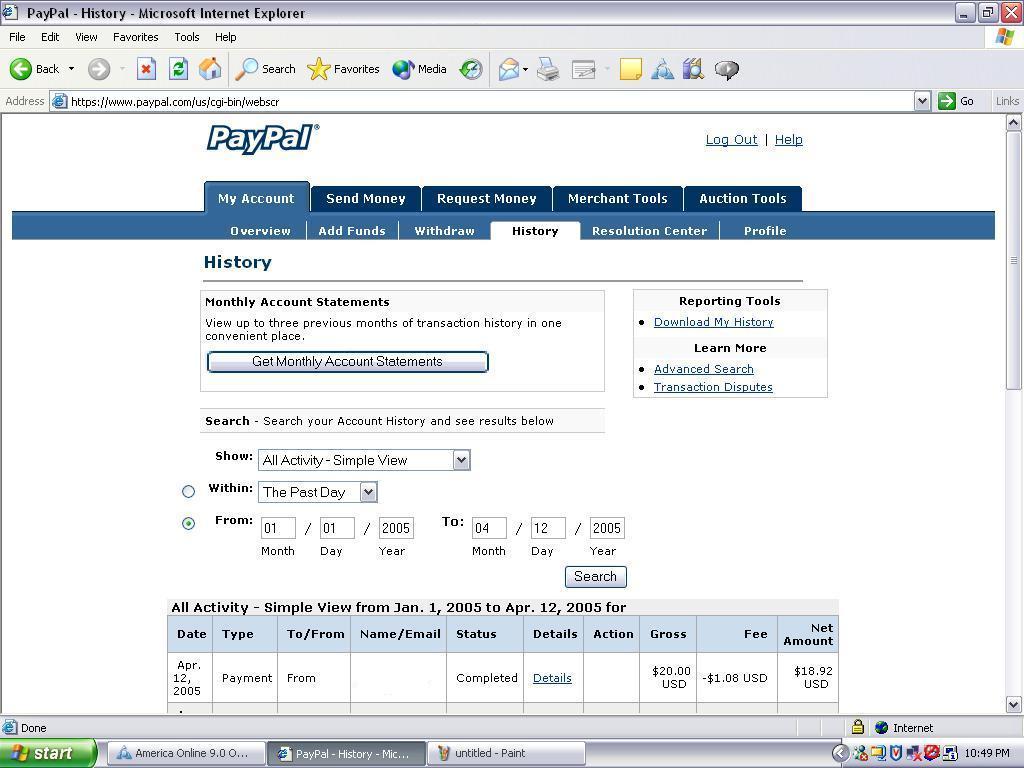This screenshot has width=1024, height=768.
Task: Open the Tools menu
Action: coord(187,37)
